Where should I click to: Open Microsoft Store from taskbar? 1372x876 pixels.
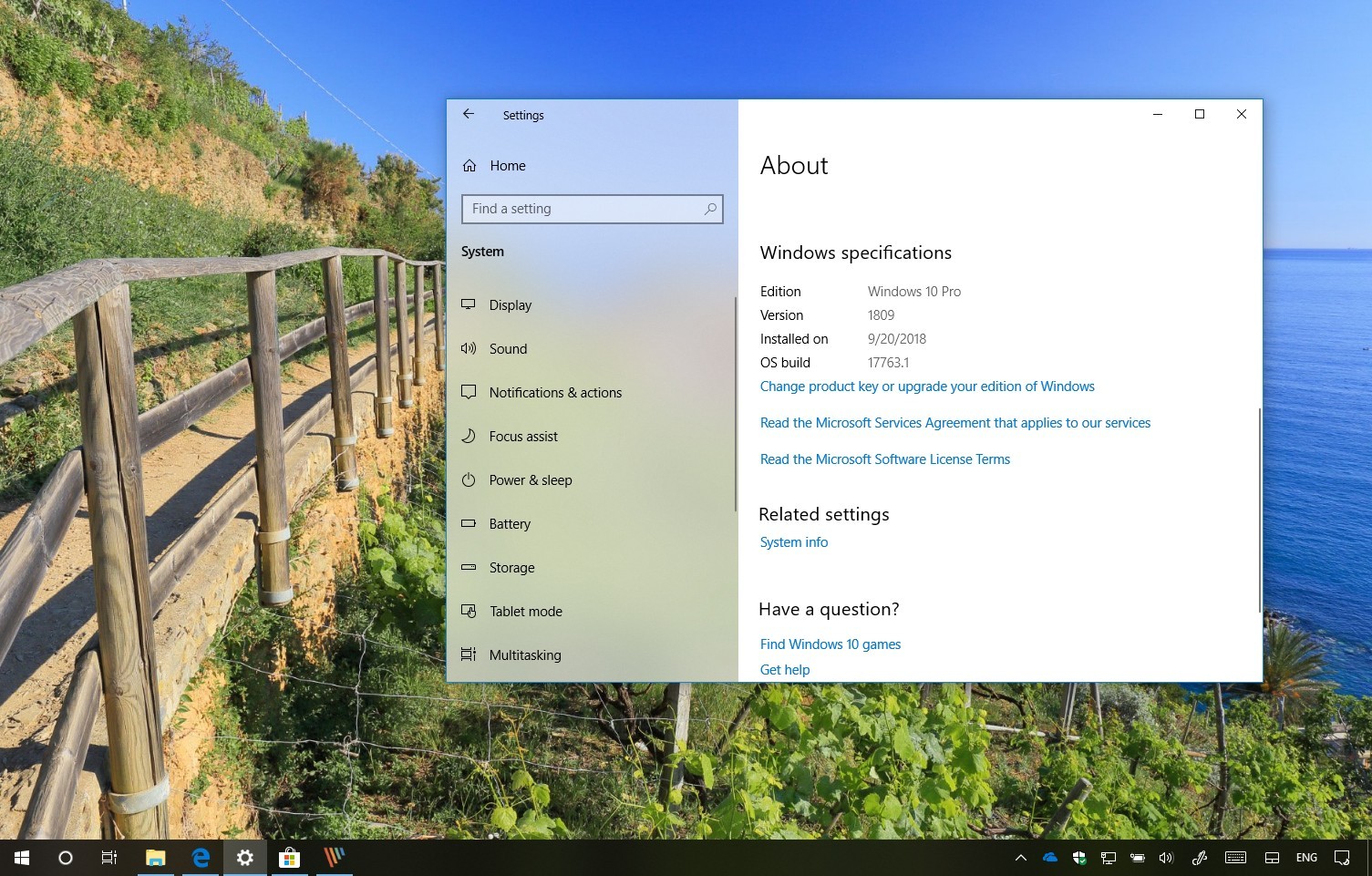pos(290,858)
